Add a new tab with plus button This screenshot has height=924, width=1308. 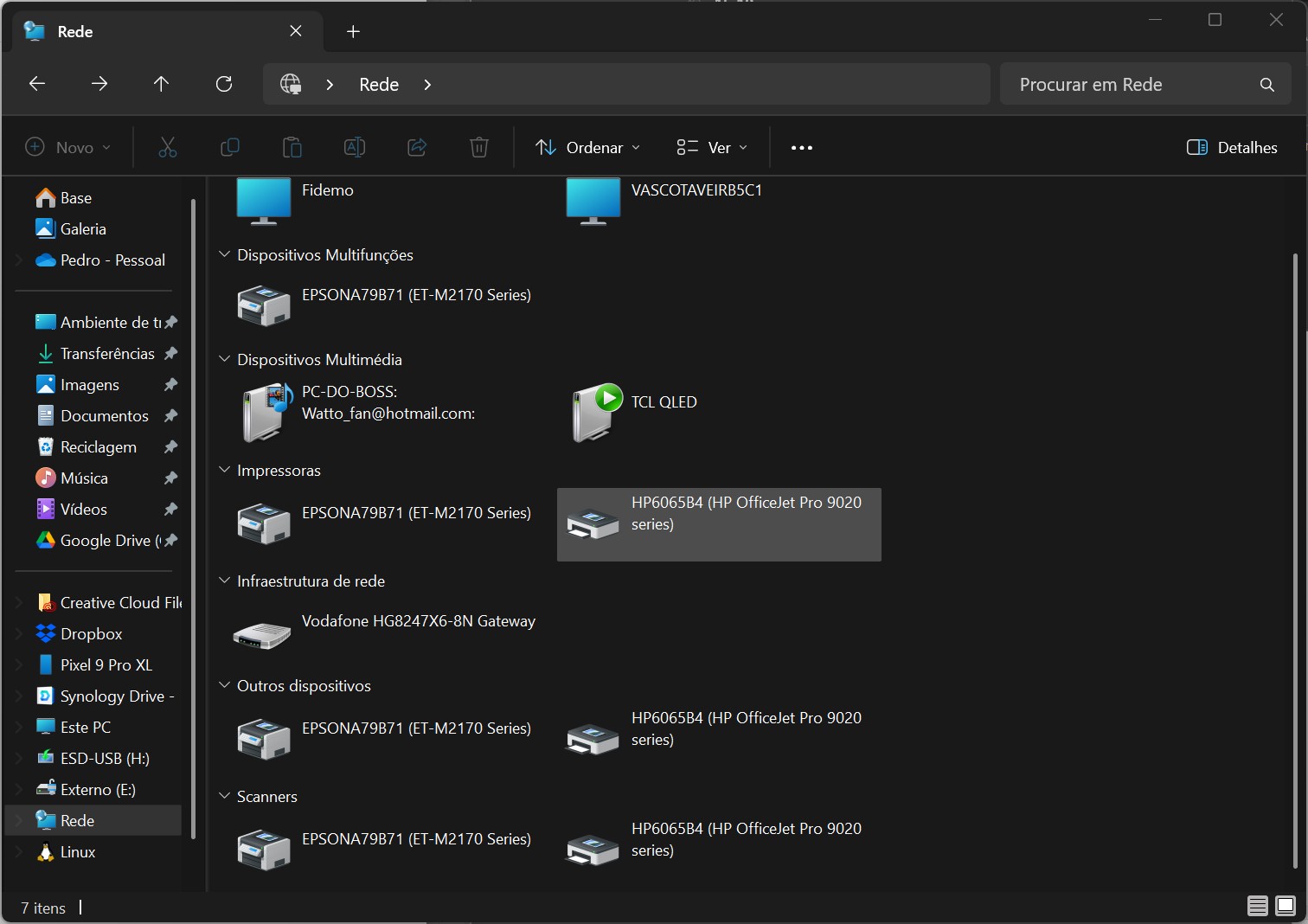point(353,32)
